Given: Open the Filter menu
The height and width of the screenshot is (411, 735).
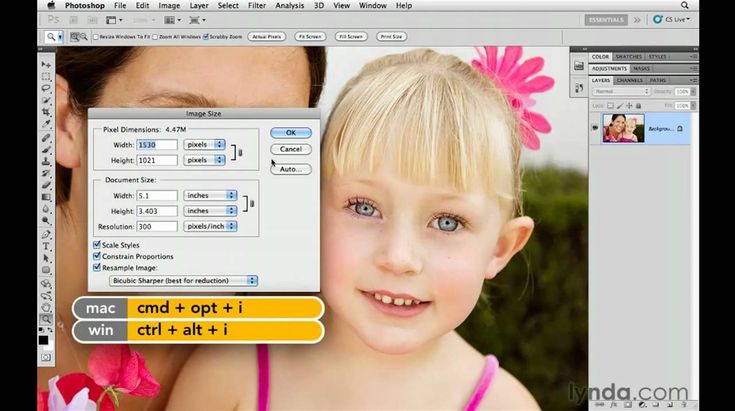Looking at the screenshot, I should pos(257,5).
